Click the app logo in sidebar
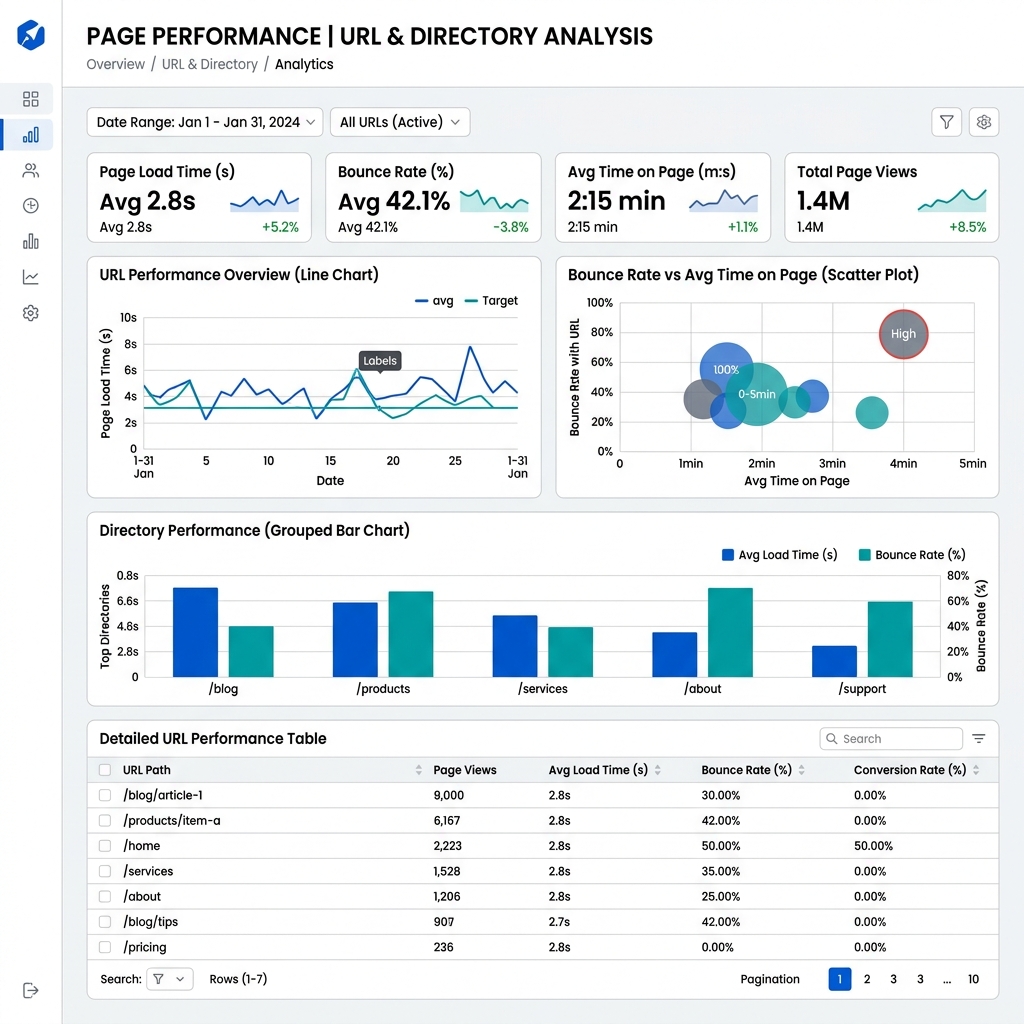The width and height of the screenshot is (1024, 1024). [x=31, y=35]
